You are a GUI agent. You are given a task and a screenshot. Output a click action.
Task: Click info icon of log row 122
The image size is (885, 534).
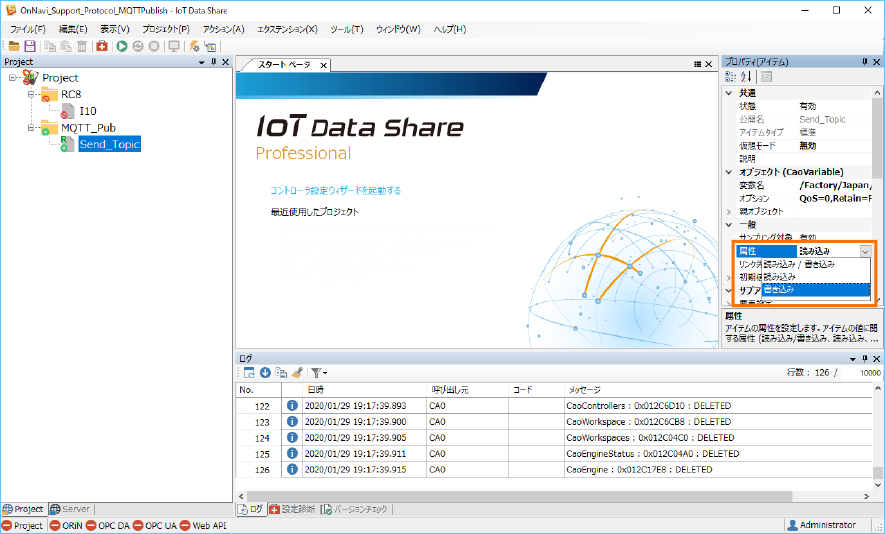(x=292, y=406)
